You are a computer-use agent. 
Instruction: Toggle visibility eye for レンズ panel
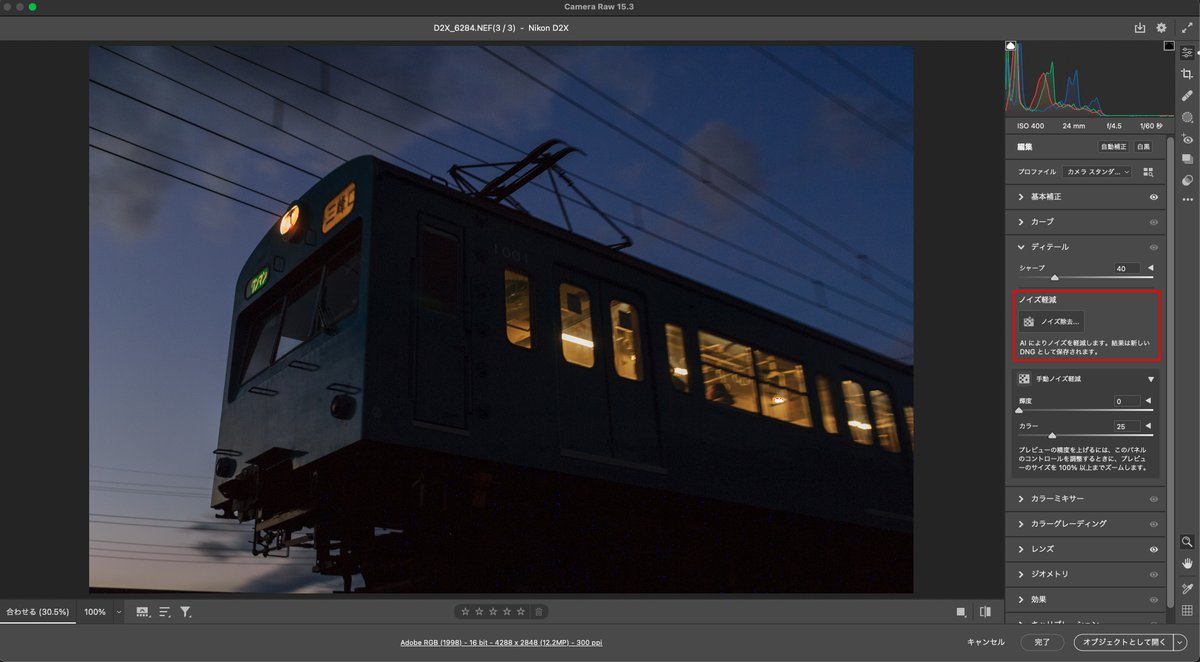[1153, 549]
